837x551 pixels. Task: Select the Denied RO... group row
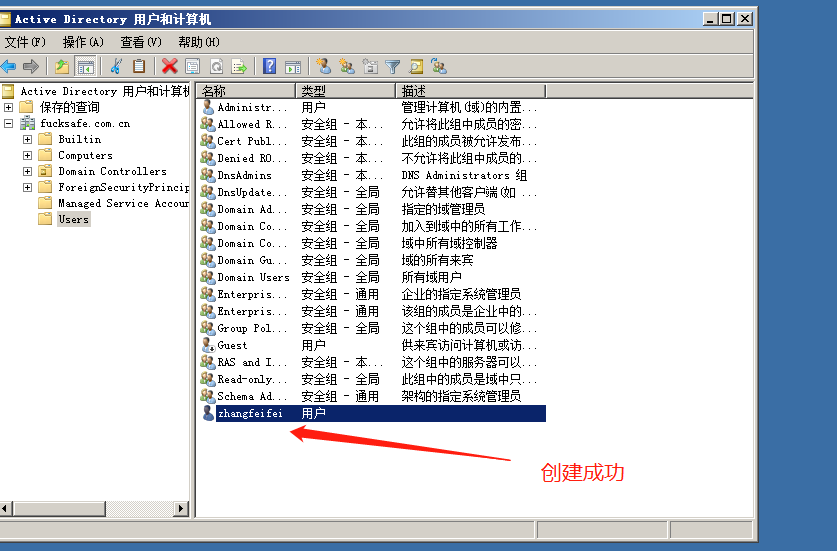(372, 159)
